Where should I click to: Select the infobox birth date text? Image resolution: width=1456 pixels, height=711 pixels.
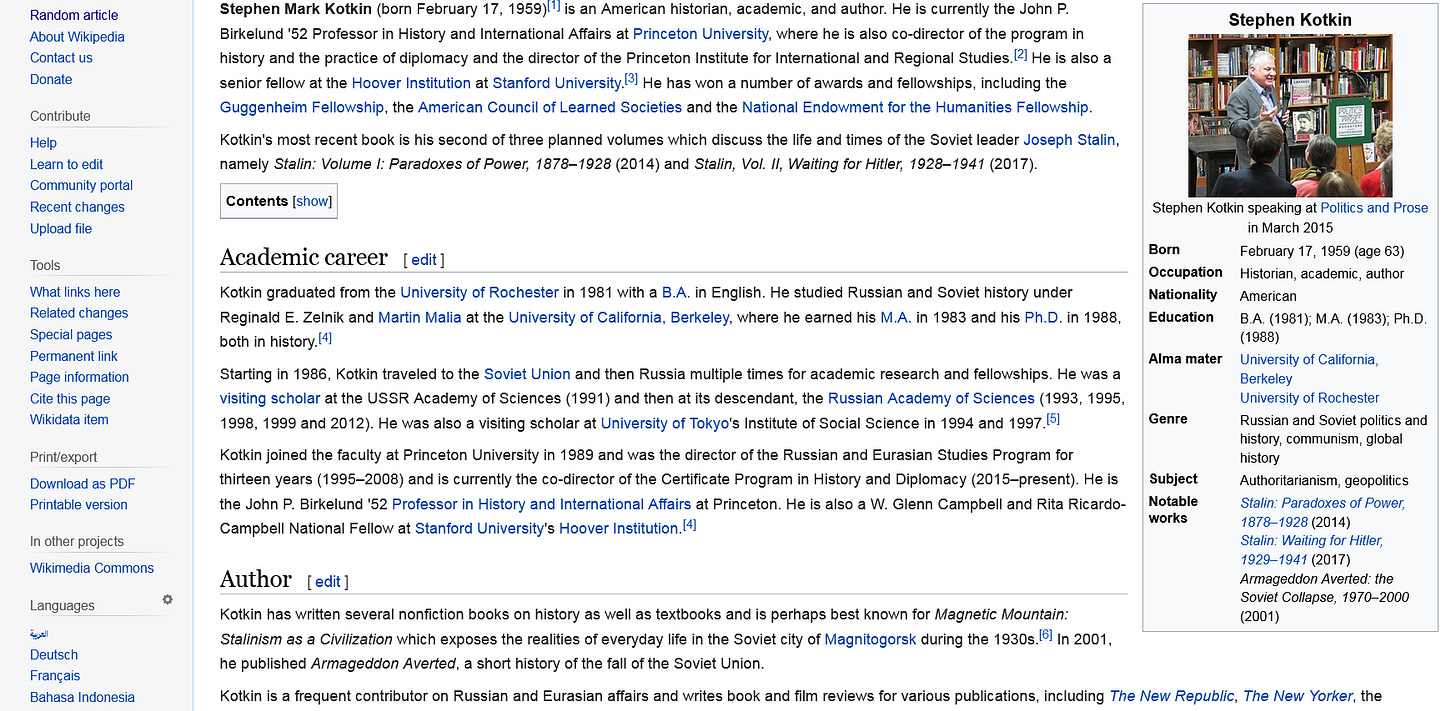coord(1322,251)
